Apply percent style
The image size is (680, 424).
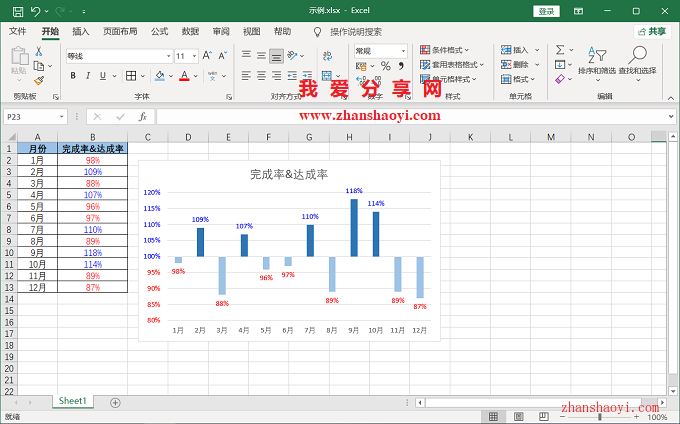point(386,66)
